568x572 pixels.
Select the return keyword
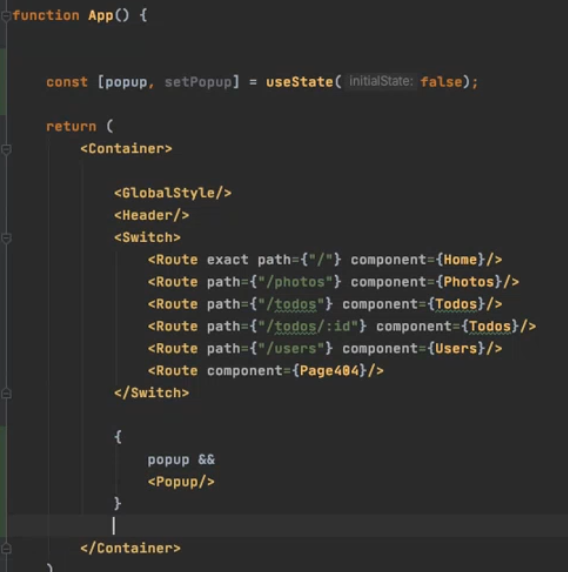click(71, 127)
